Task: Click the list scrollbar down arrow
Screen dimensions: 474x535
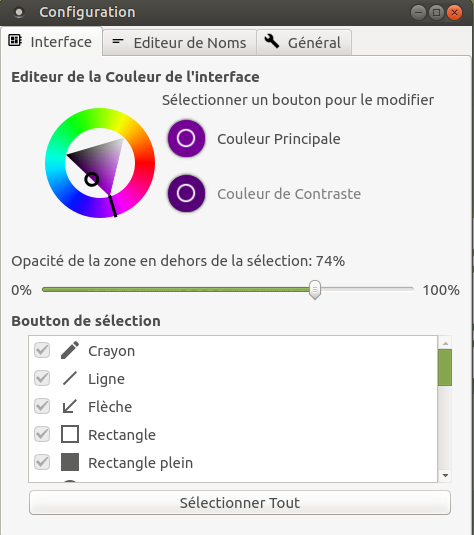Action: pyautogui.click(x=445, y=475)
